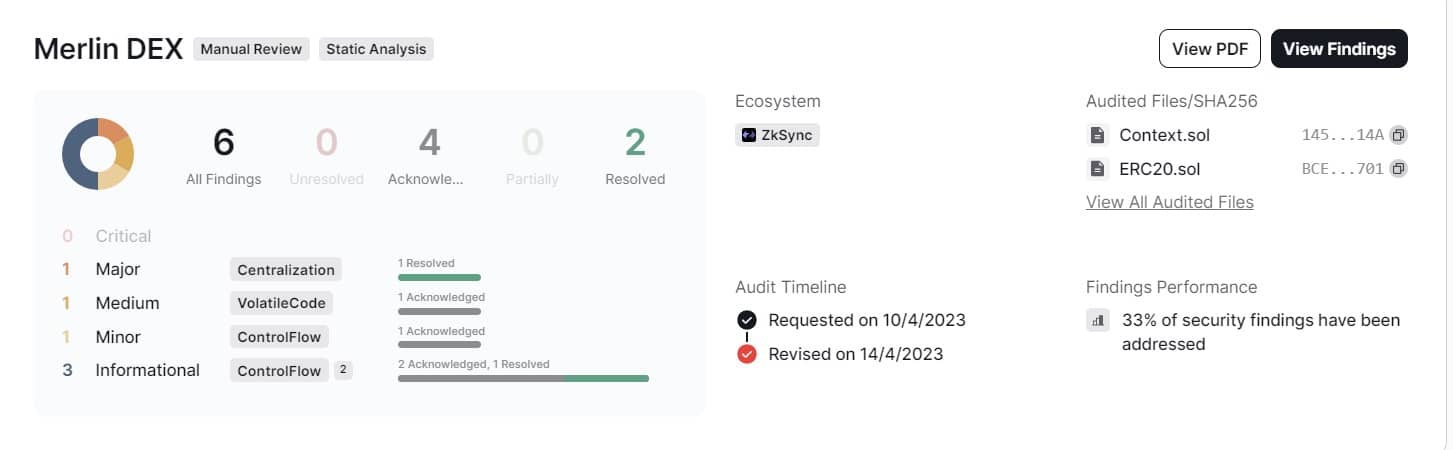
Task: Click the View PDF button
Action: tap(1210, 49)
